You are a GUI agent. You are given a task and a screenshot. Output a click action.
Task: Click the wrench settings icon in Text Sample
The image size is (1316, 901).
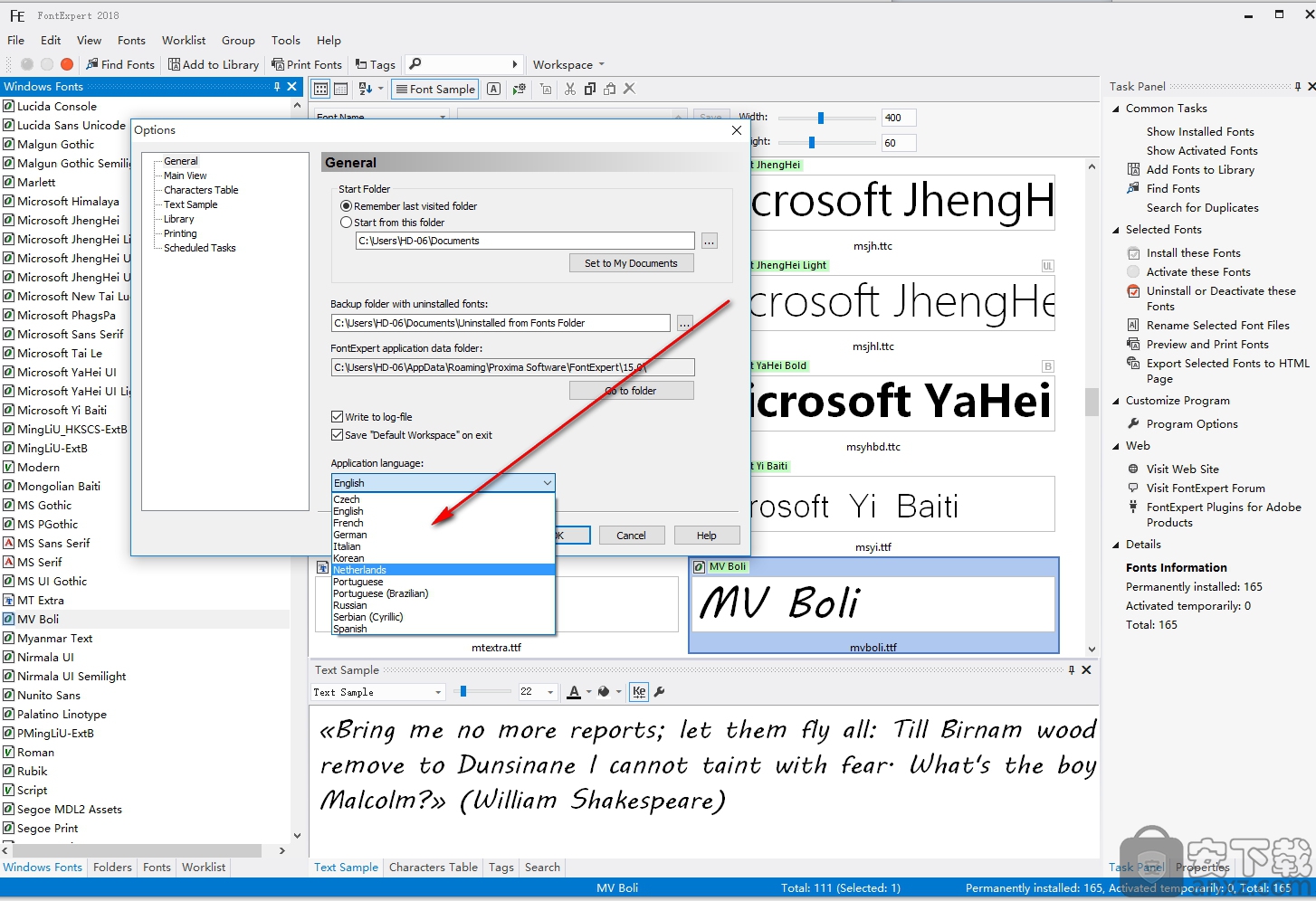(x=660, y=692)
